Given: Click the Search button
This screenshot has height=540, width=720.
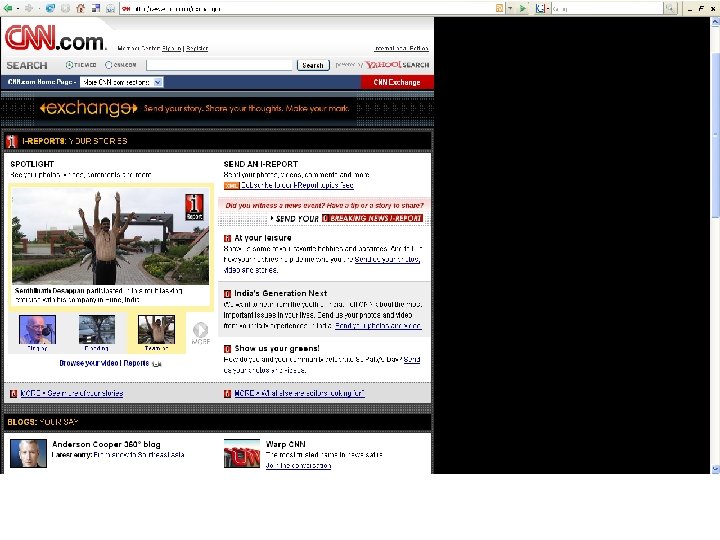Looking at the screenshot, I should (x=313, y=65).
